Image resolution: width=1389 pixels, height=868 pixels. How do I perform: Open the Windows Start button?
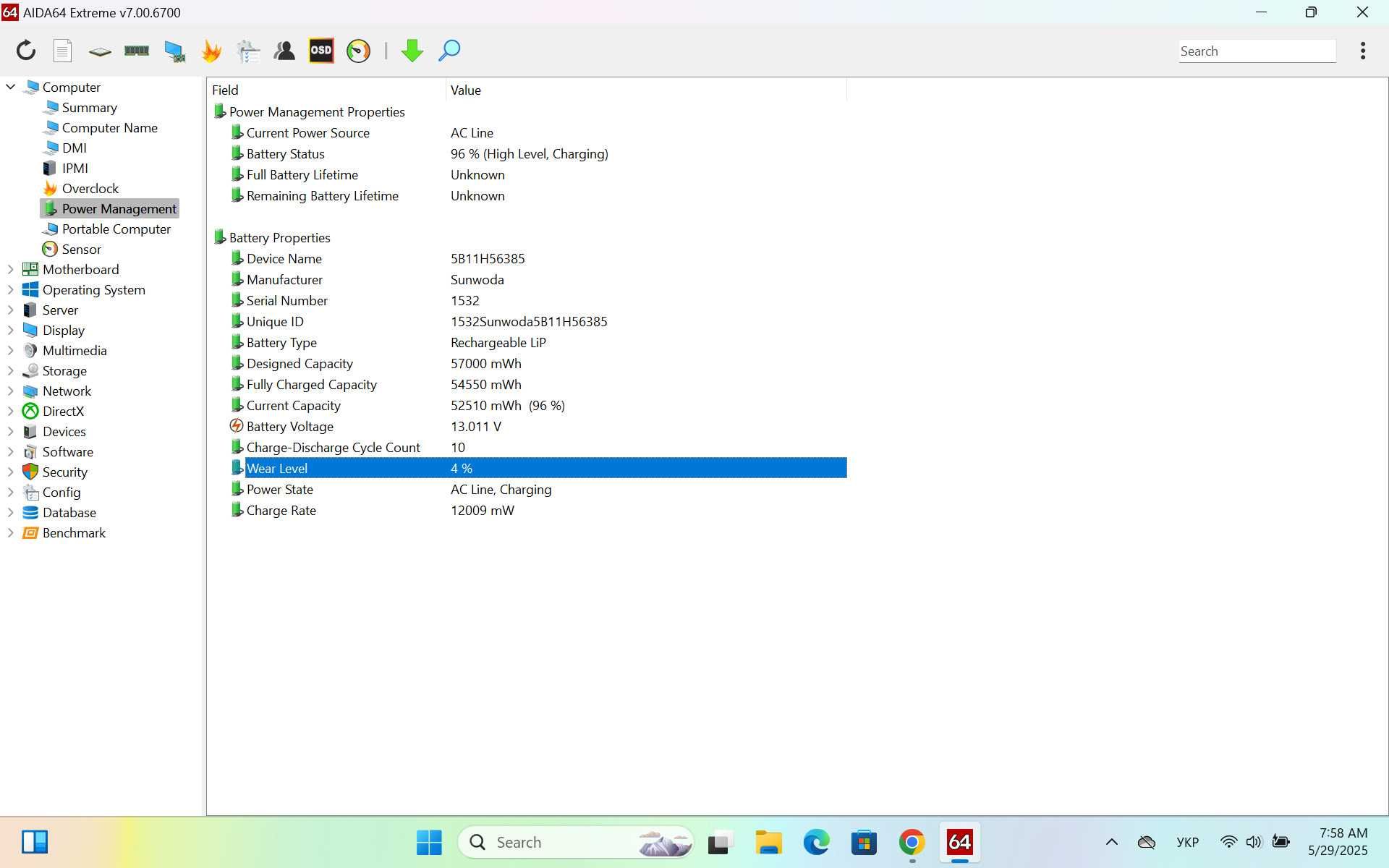tap(429, 842)
